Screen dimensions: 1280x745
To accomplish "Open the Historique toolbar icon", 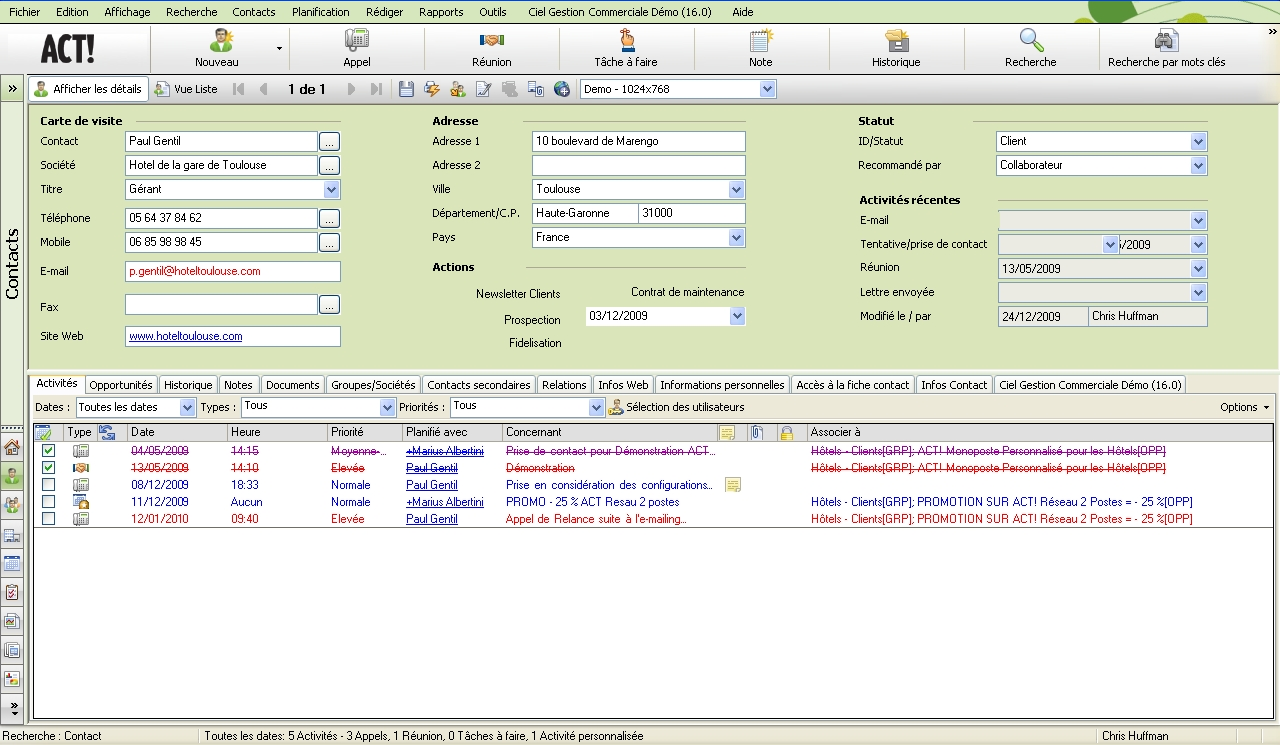I will 896,41.
